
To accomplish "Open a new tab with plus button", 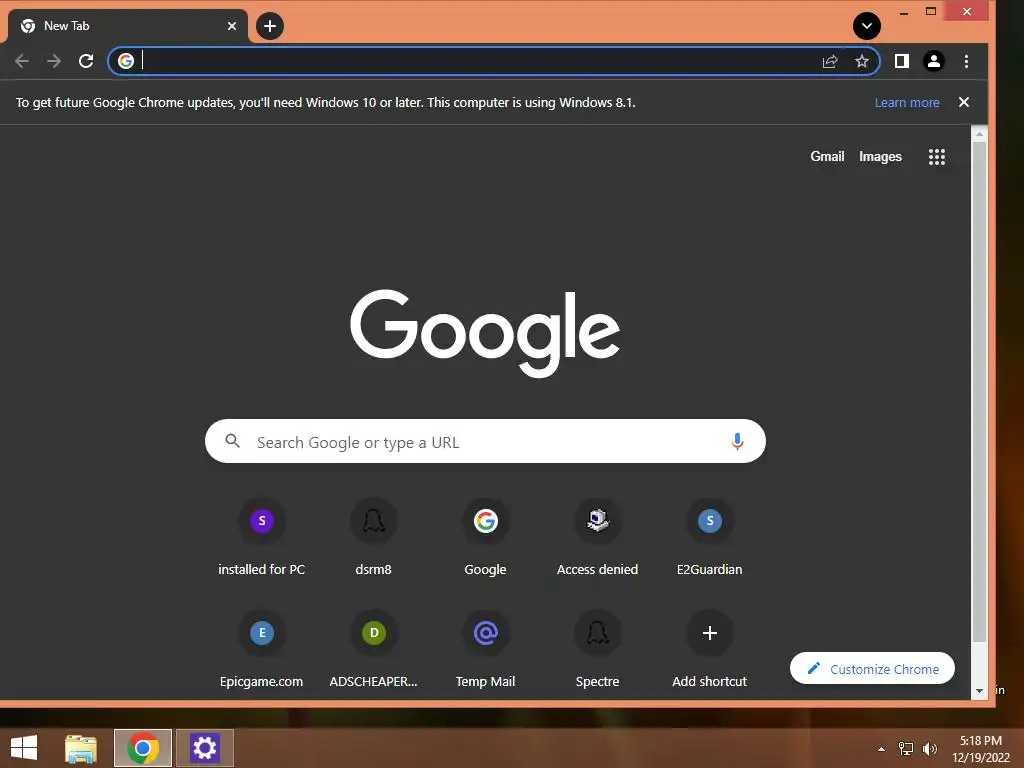I will point(270,26).
